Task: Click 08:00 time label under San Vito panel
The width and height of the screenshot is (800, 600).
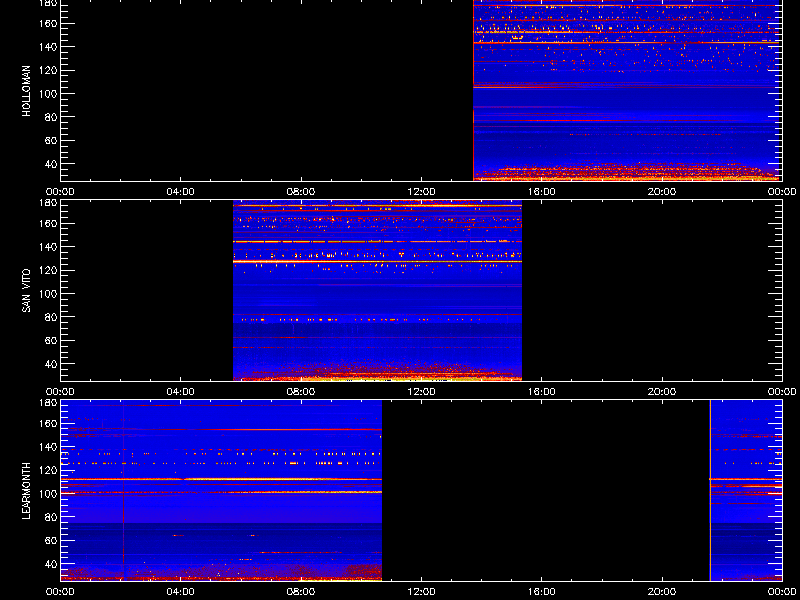Action: coord(301,392)
